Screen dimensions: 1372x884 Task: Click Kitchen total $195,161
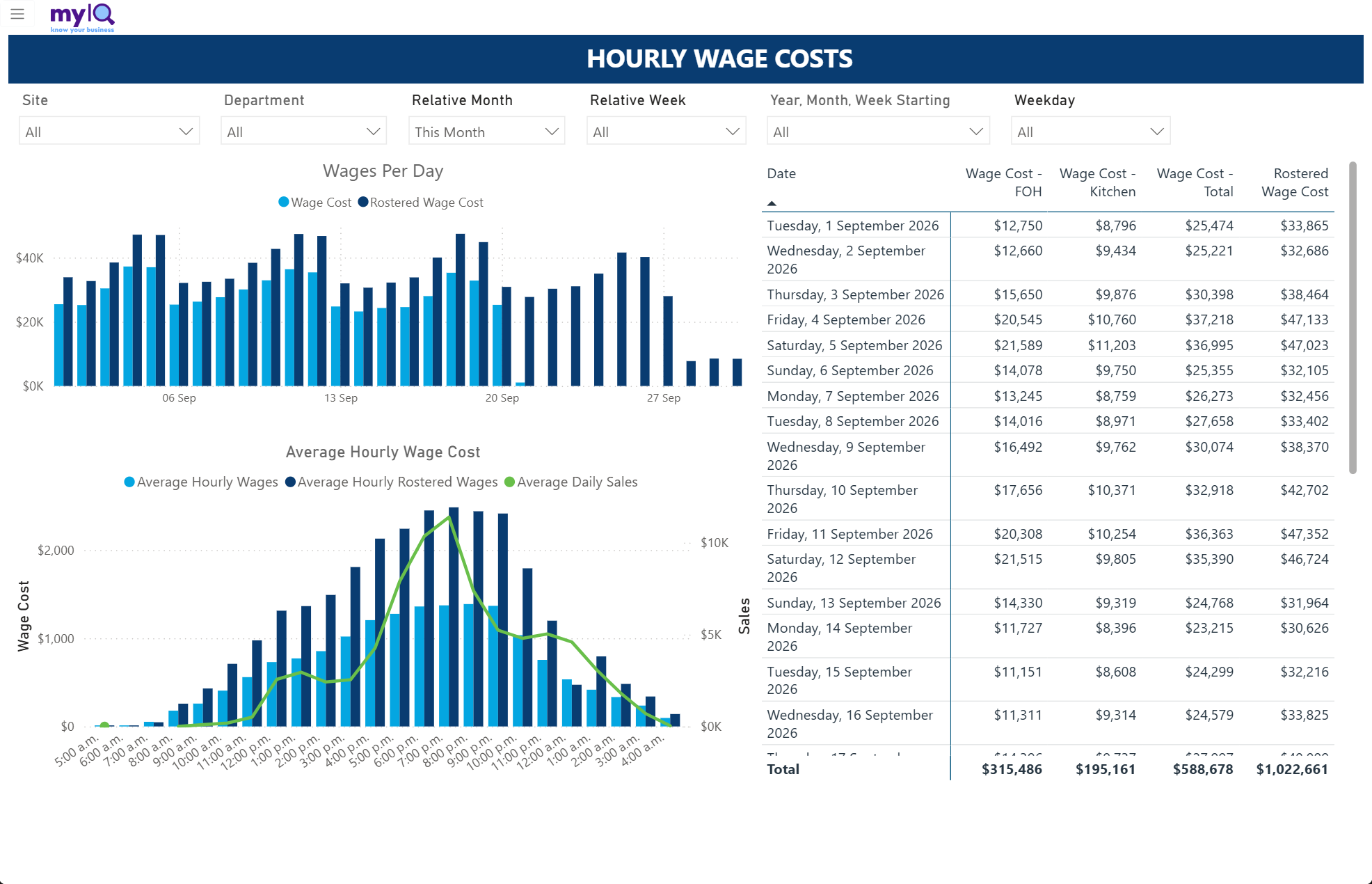coord(1106,769)
